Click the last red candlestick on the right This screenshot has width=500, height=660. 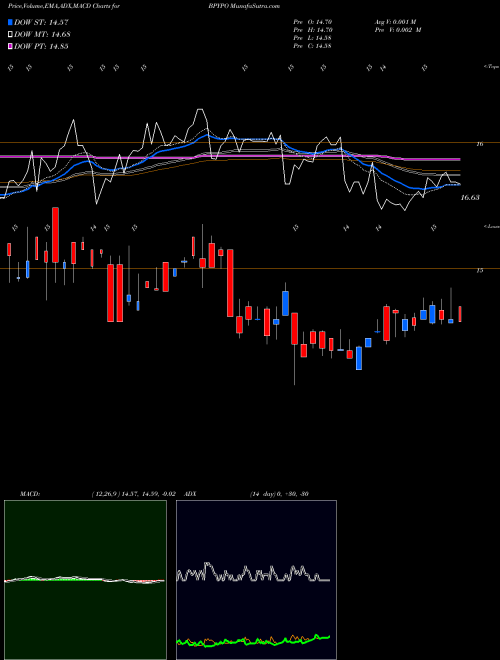point(460,314)
